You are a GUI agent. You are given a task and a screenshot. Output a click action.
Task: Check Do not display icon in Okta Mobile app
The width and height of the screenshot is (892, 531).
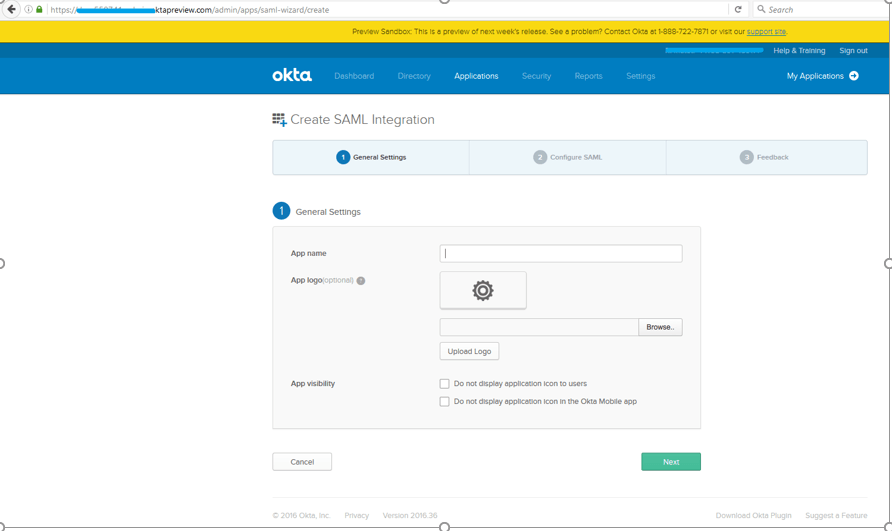point(444,401)
